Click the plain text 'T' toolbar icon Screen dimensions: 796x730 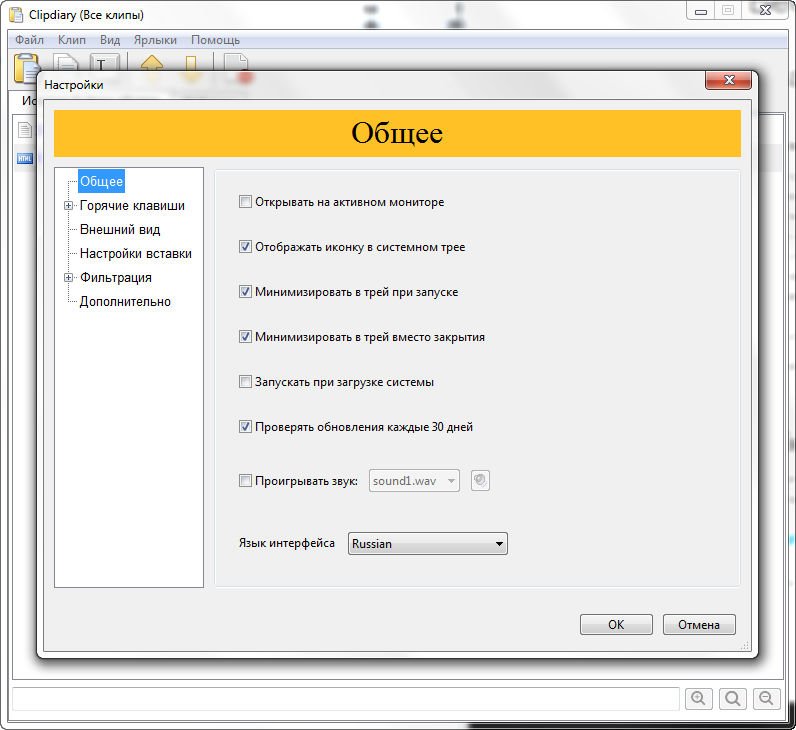pos(104,64)
